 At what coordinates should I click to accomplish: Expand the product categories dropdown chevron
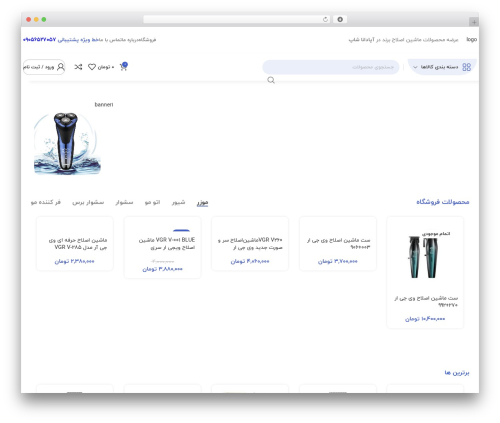[415, 67]
